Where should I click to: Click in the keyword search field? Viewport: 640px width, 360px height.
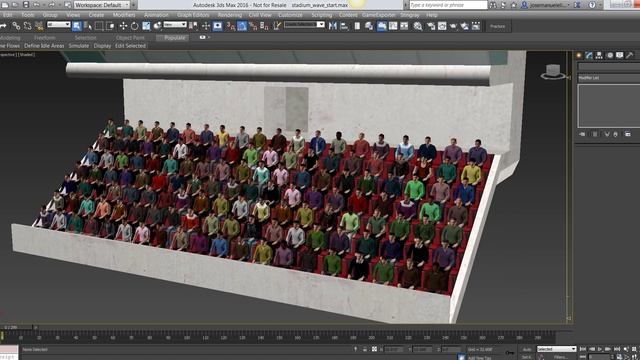(448, 5)
